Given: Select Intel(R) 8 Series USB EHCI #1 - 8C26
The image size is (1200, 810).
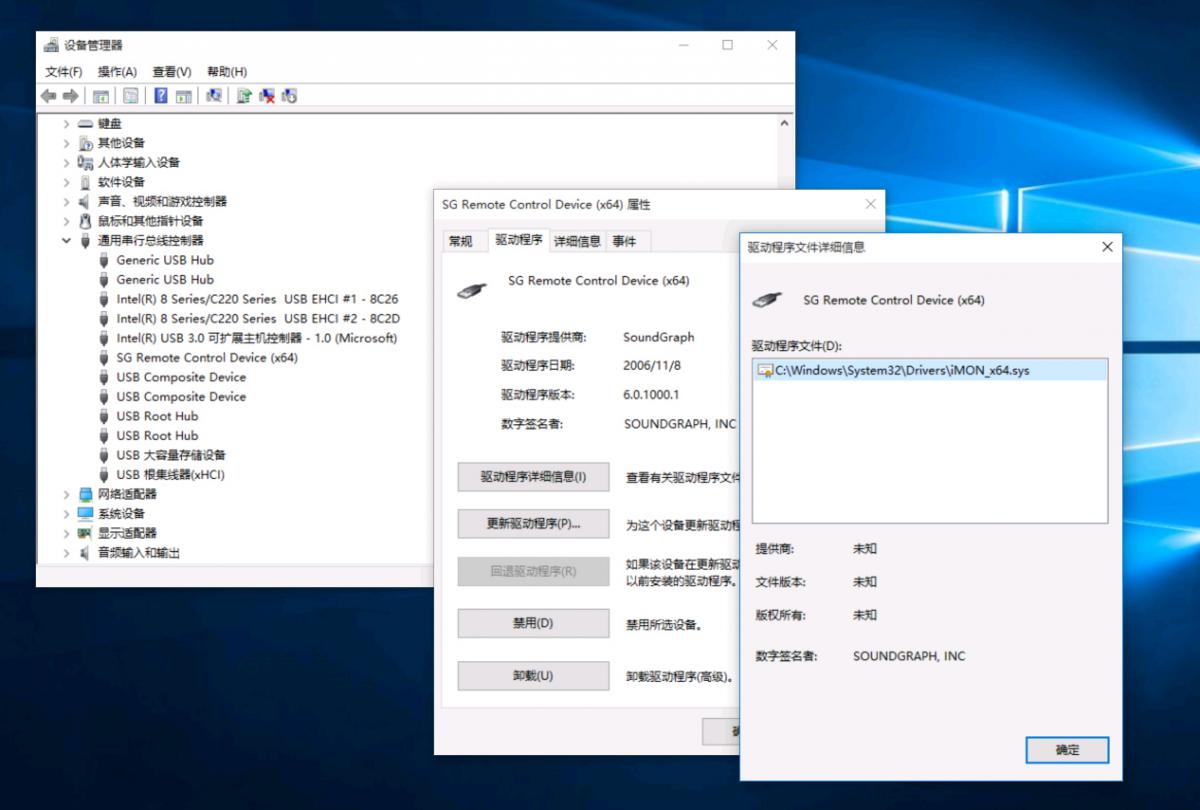Looking at the screenshot, I should (257, 299).
